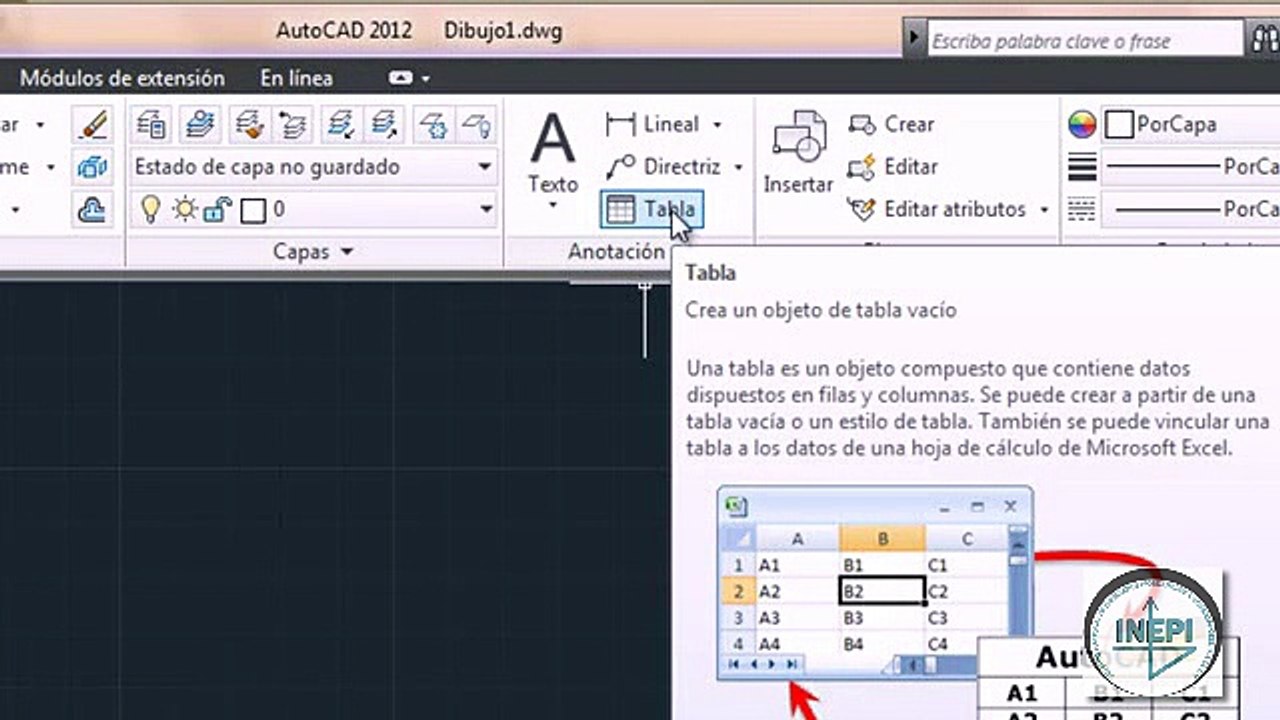Click the layers-with-sheet icon in Capas

[152, 125]
